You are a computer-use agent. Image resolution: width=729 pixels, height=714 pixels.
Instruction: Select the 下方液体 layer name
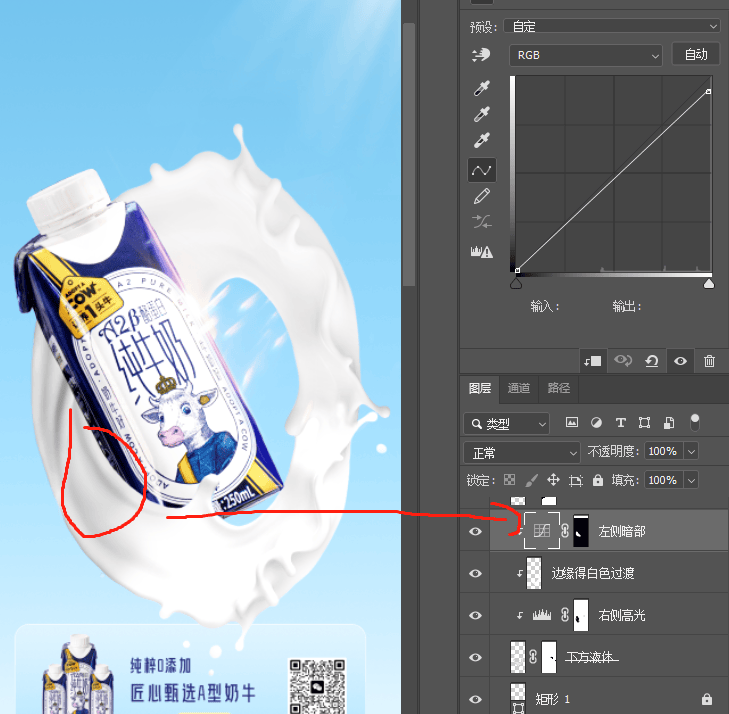591,657
